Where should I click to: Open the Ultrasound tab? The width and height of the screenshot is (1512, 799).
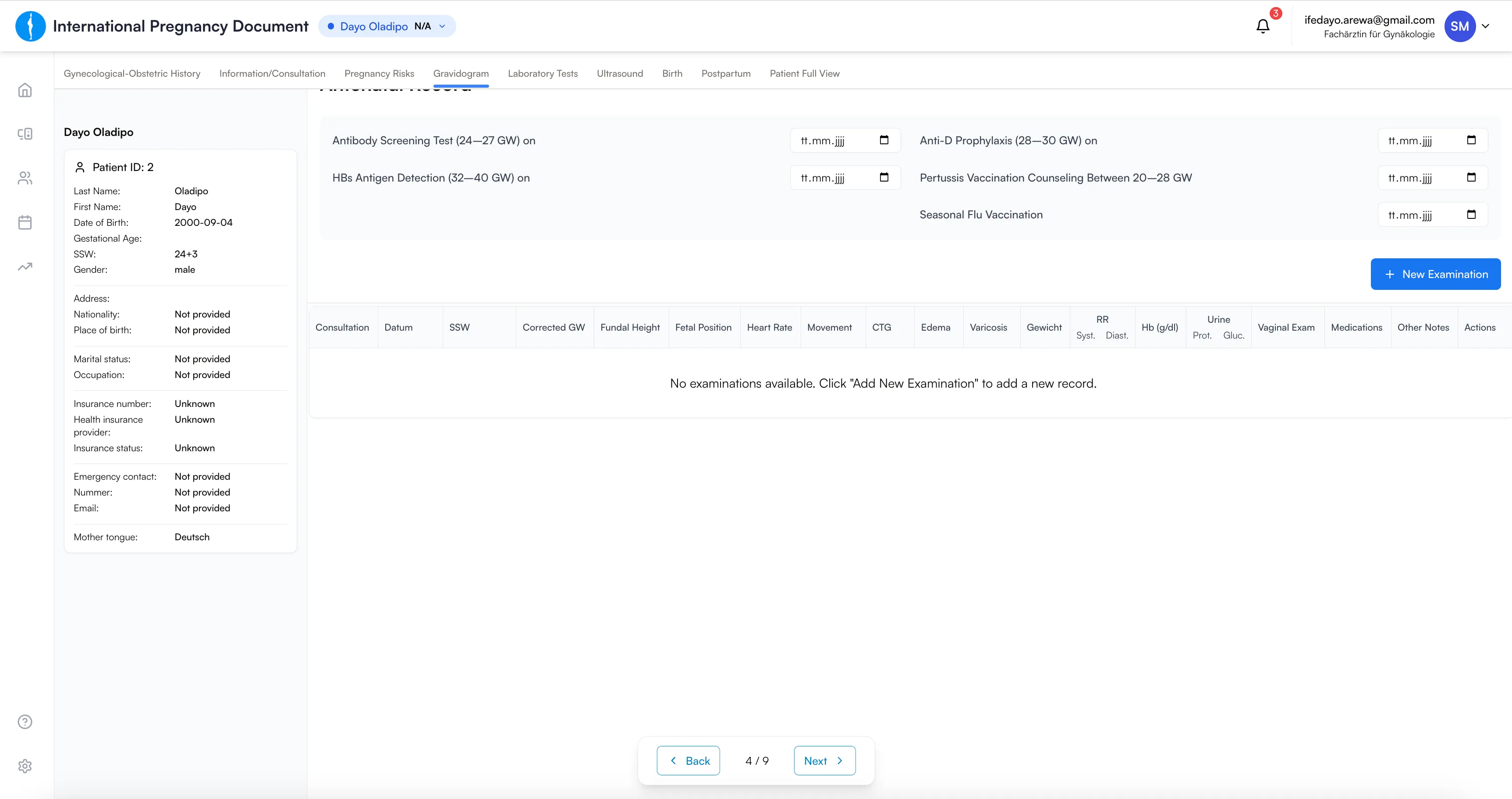coord(619,73)
